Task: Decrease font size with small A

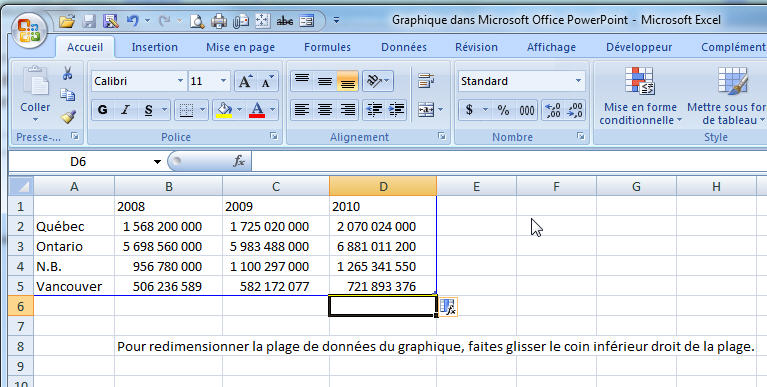Action: [x=268, y=81]
